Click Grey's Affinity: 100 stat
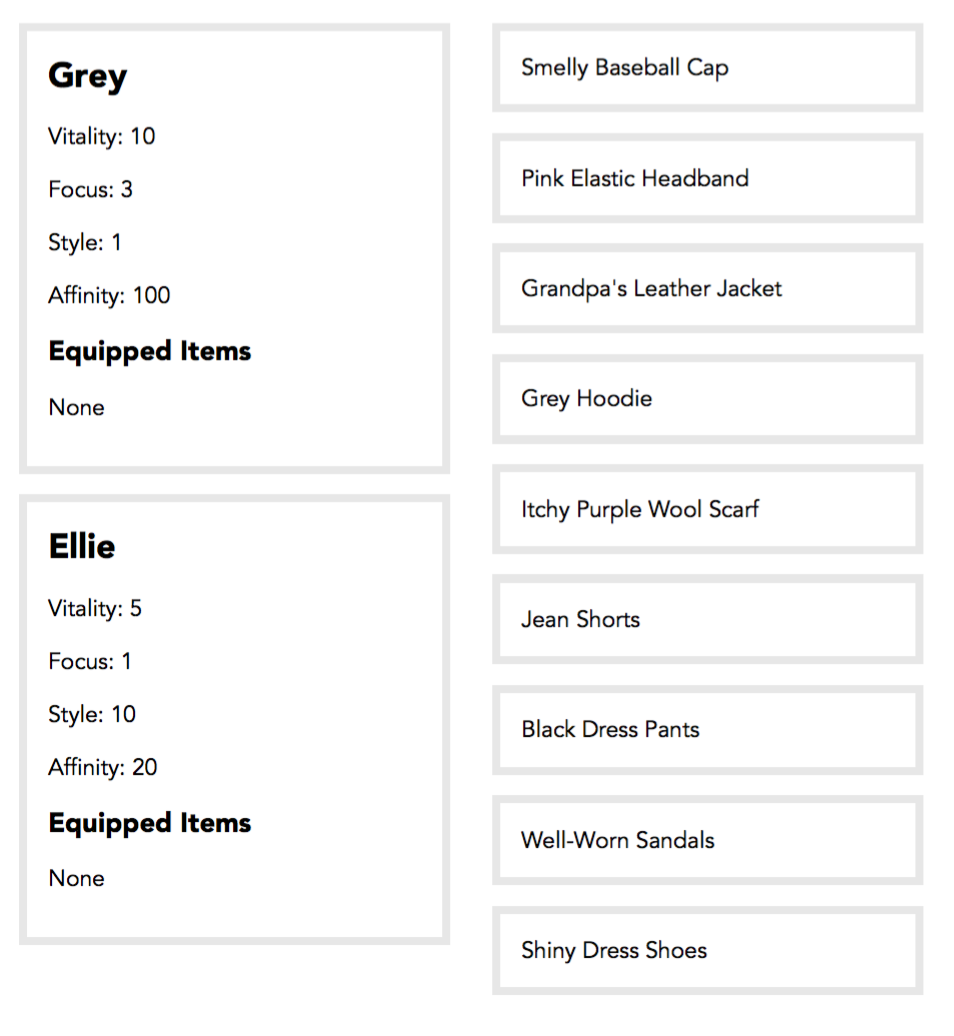The width and height of the screenshot is (954, 1036). [109, 295]
